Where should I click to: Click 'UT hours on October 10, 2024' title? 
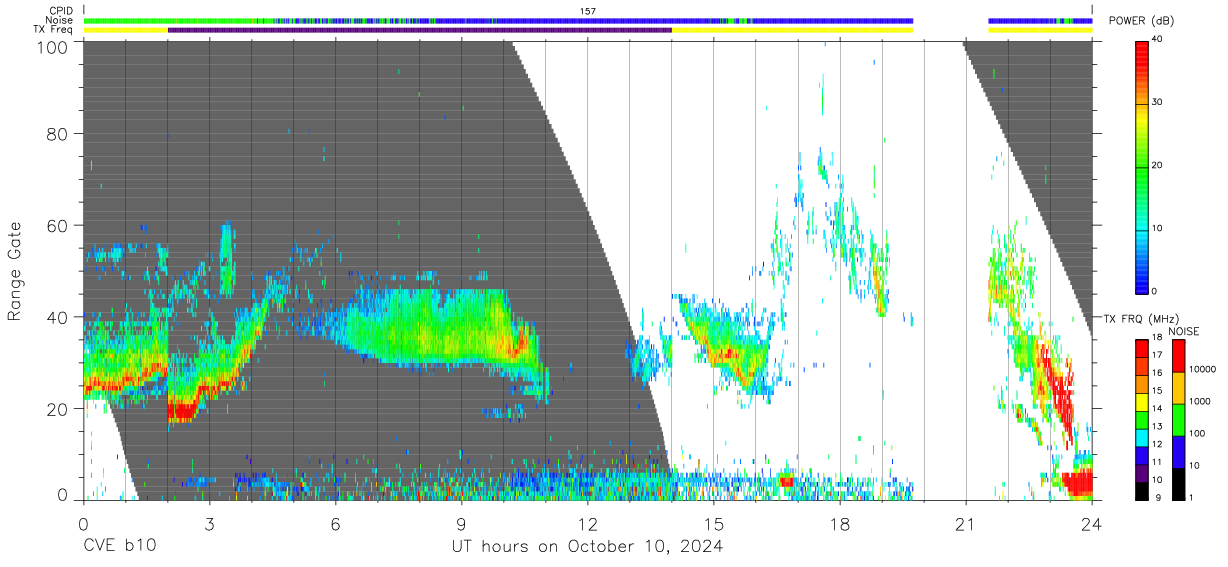pyautogui.click(x=587, y=547)
